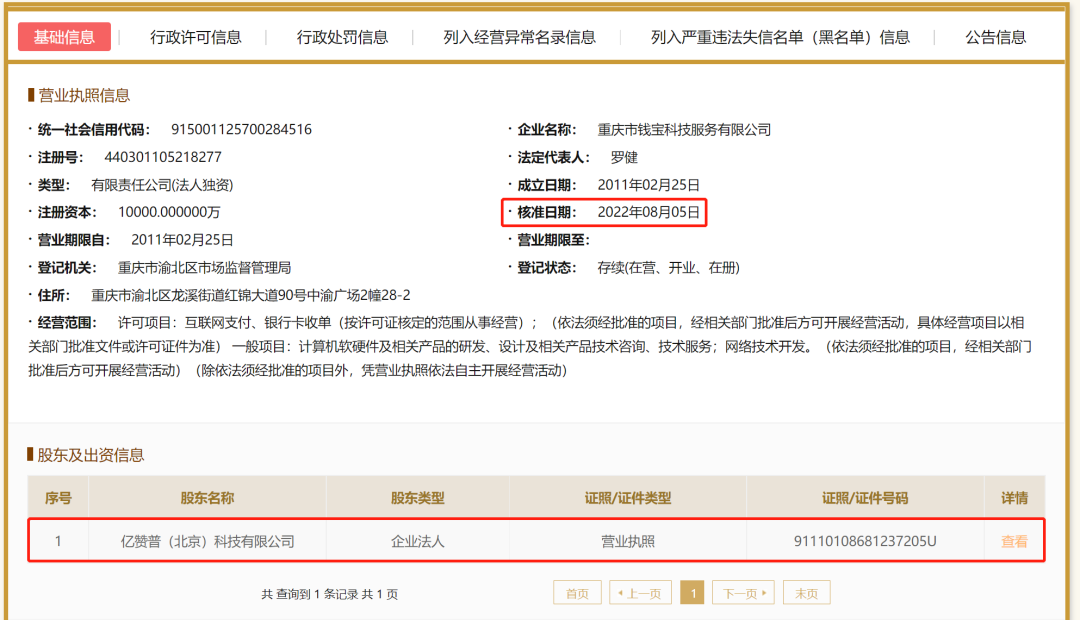Click the 下一页 pagination button
1080x620 pixels.
pyautogui.click(x=745, y=592)
